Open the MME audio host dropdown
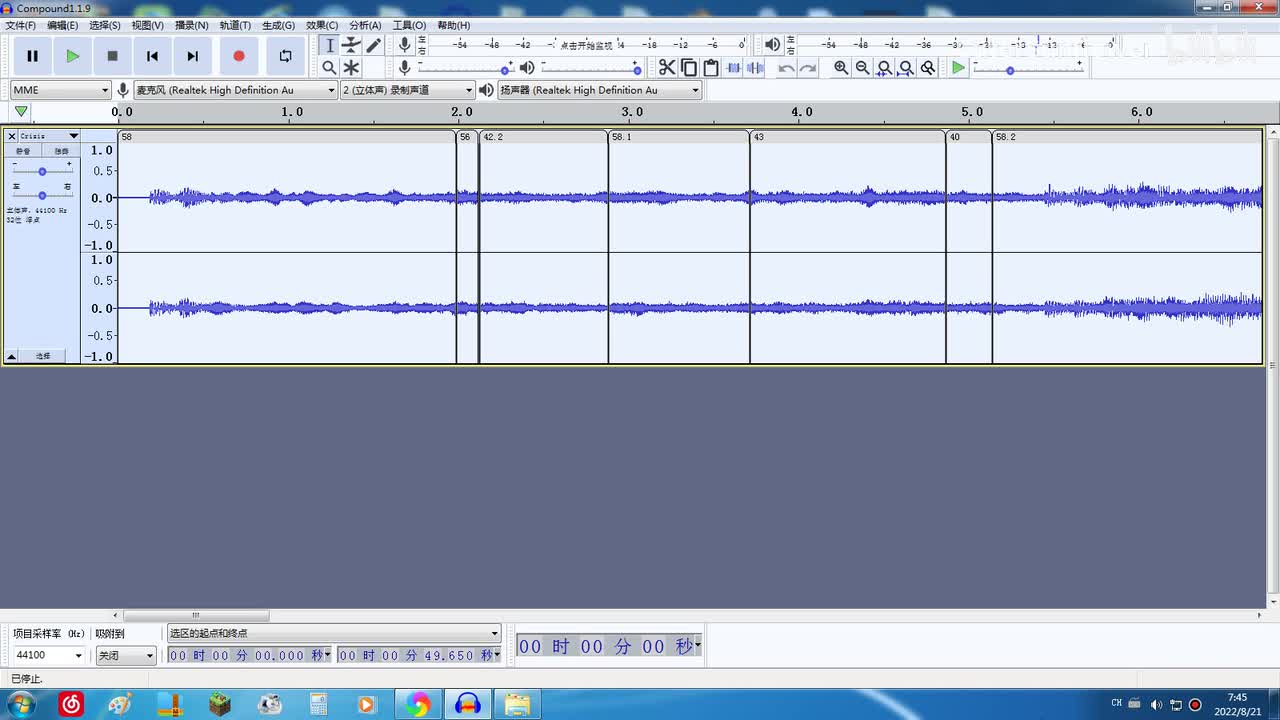 coord(60,90)
